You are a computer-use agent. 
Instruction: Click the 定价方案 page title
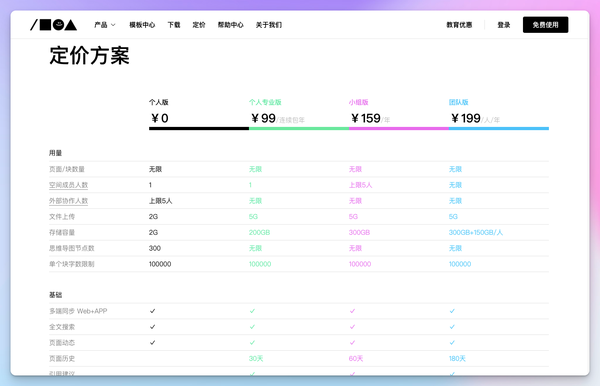pyautogui.click(x=90, y=56)
